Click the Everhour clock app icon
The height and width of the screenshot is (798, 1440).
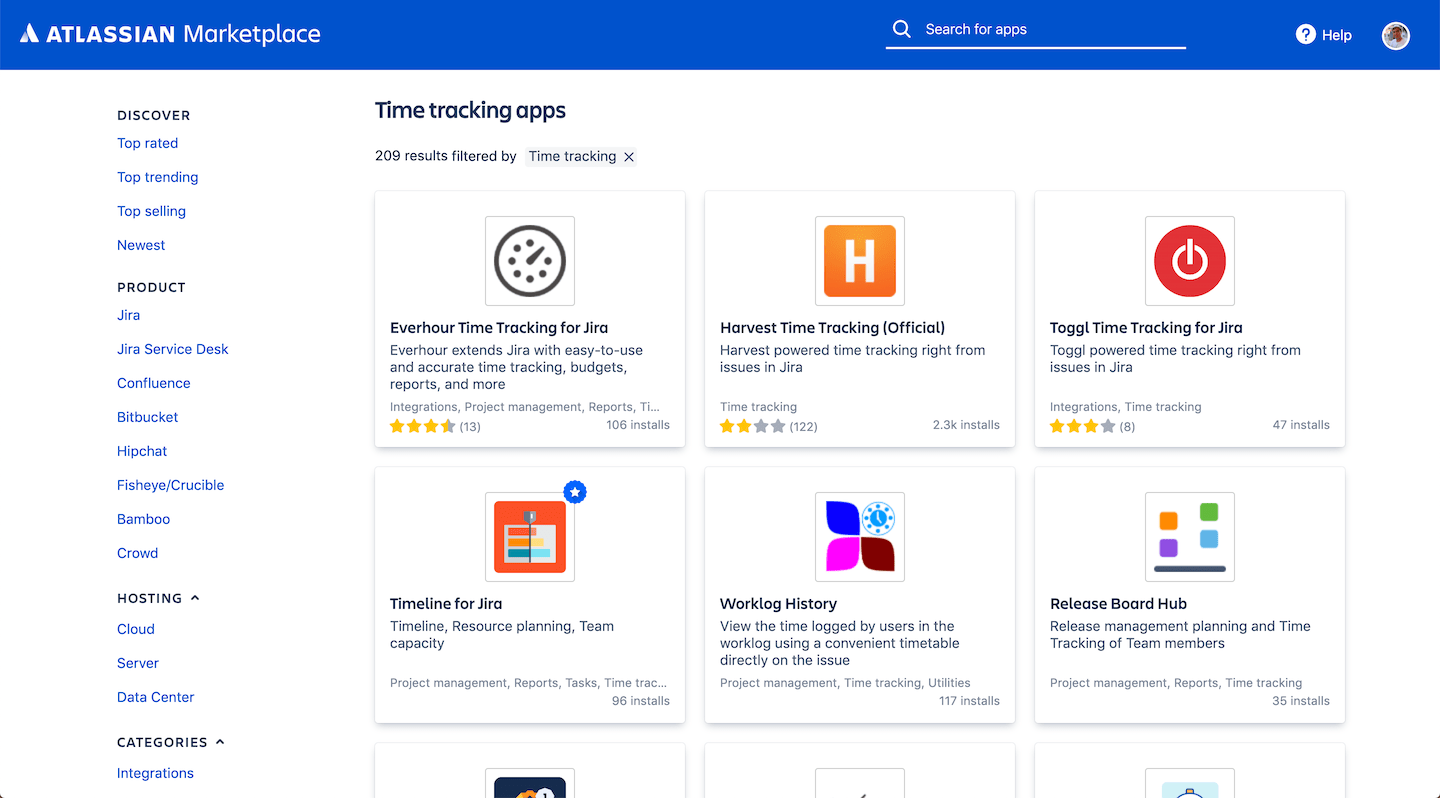[530, 261]
